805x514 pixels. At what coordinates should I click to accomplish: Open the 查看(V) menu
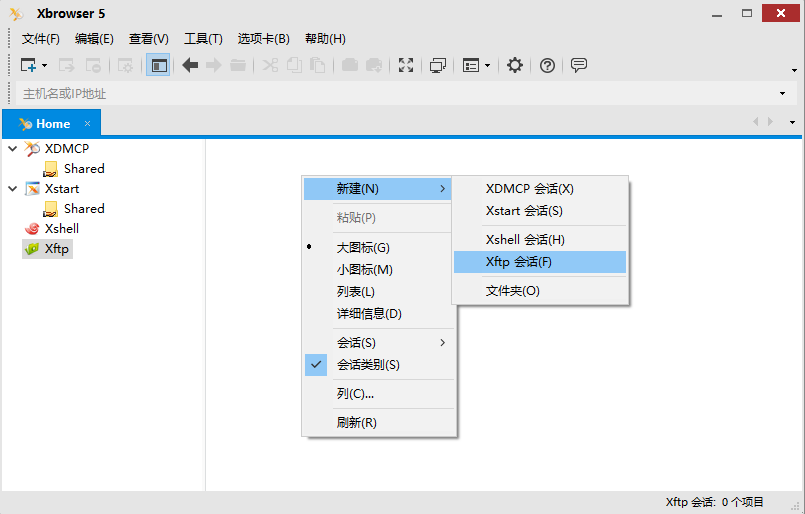click(x=148, y=39)
